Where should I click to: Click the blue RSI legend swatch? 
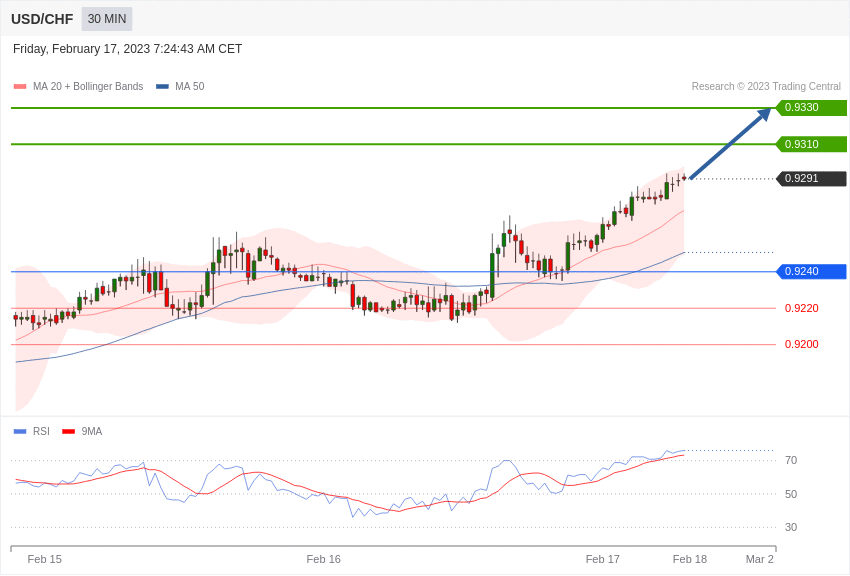20,432
